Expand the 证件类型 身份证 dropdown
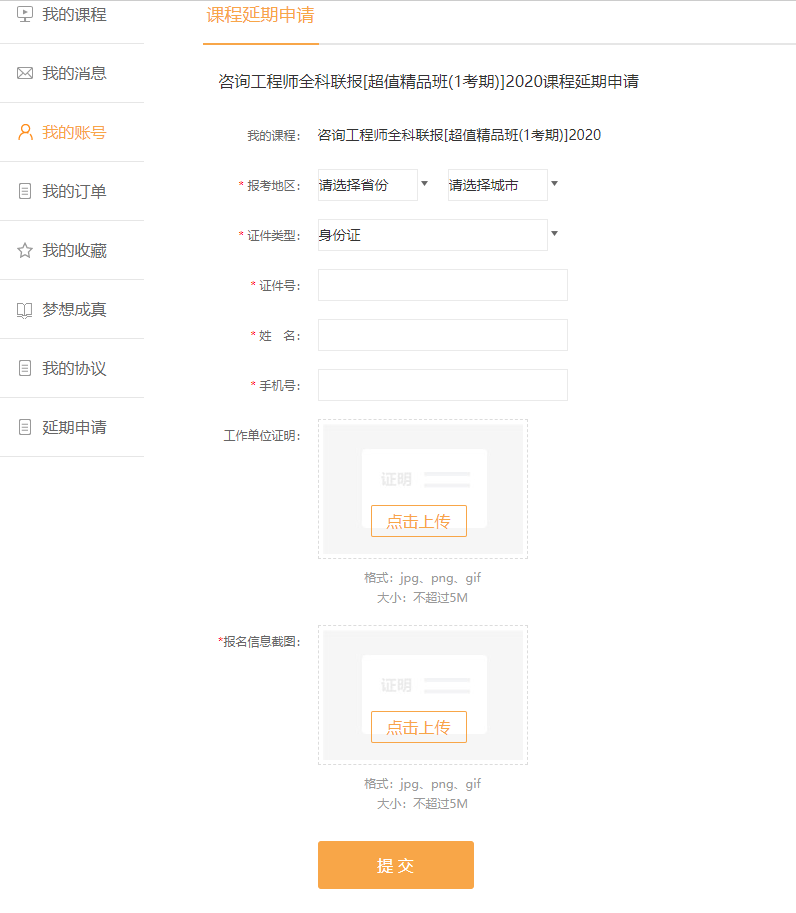The image size is (796, 913). coord(437,235)
